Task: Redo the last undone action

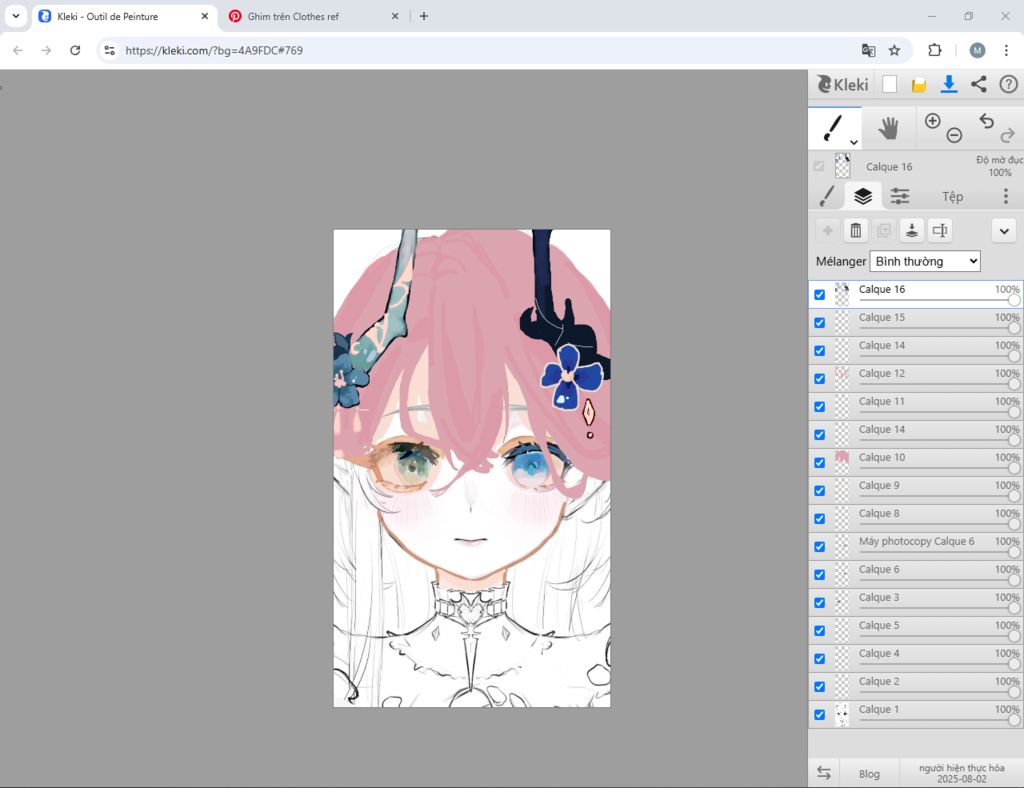Action: click(1008, 135)
